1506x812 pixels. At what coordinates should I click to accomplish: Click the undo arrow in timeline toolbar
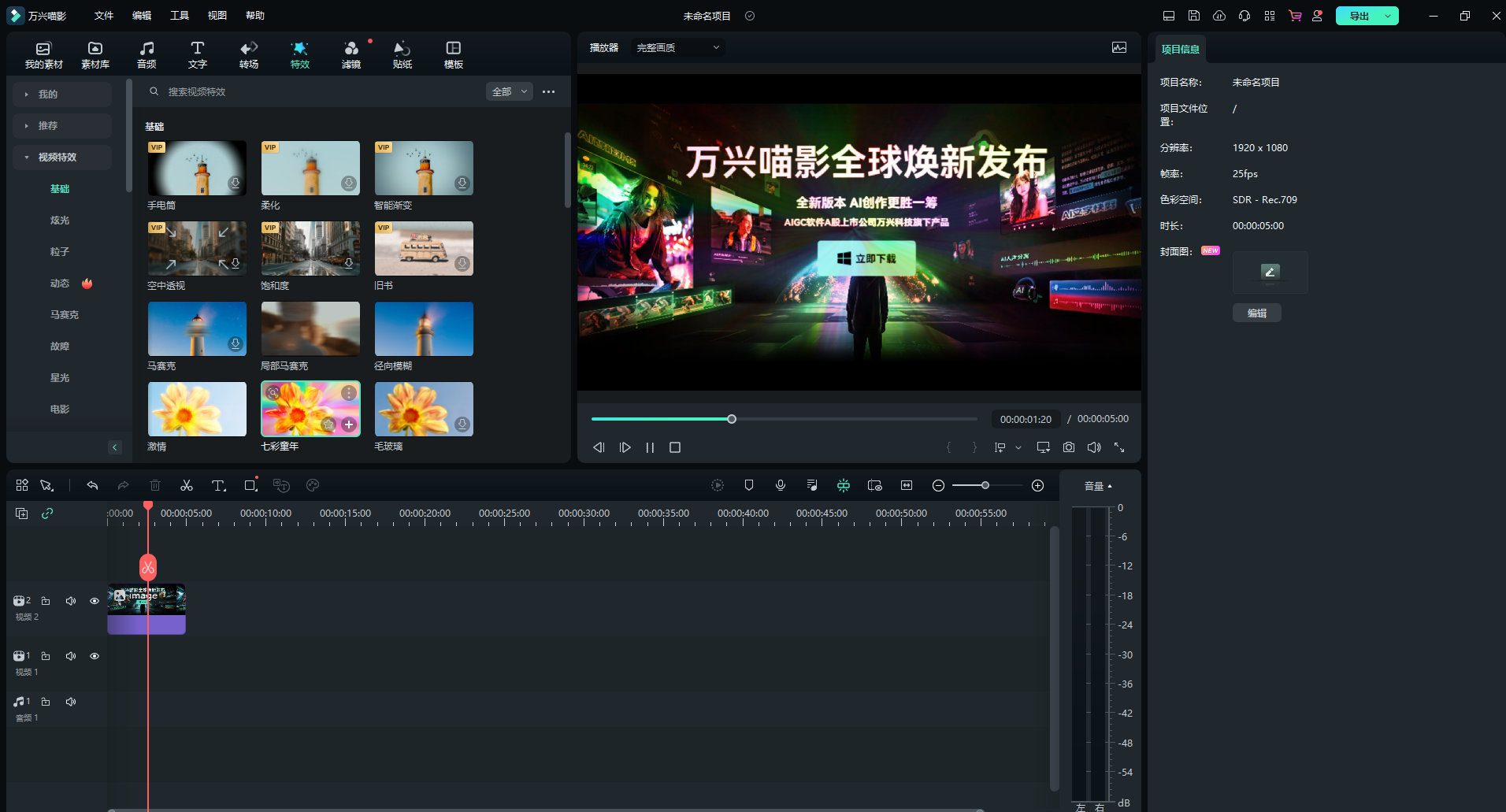[92, 485]
